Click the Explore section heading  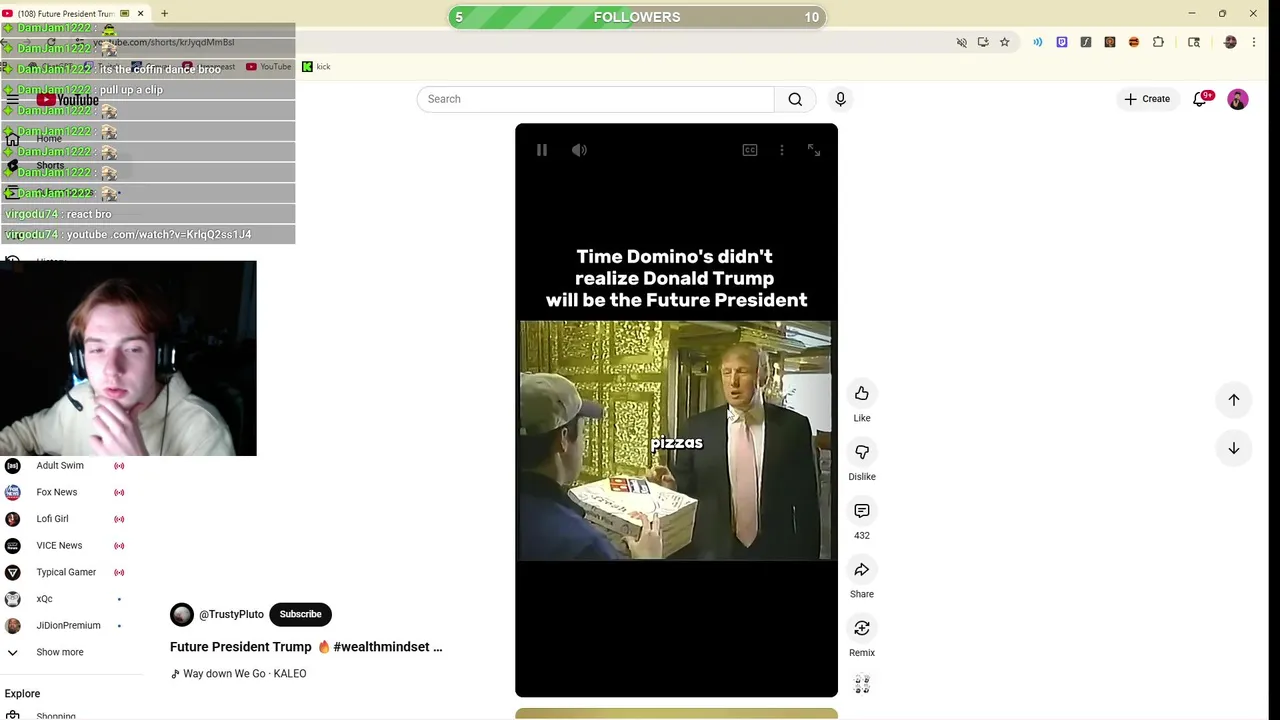(x=22, y=693)
